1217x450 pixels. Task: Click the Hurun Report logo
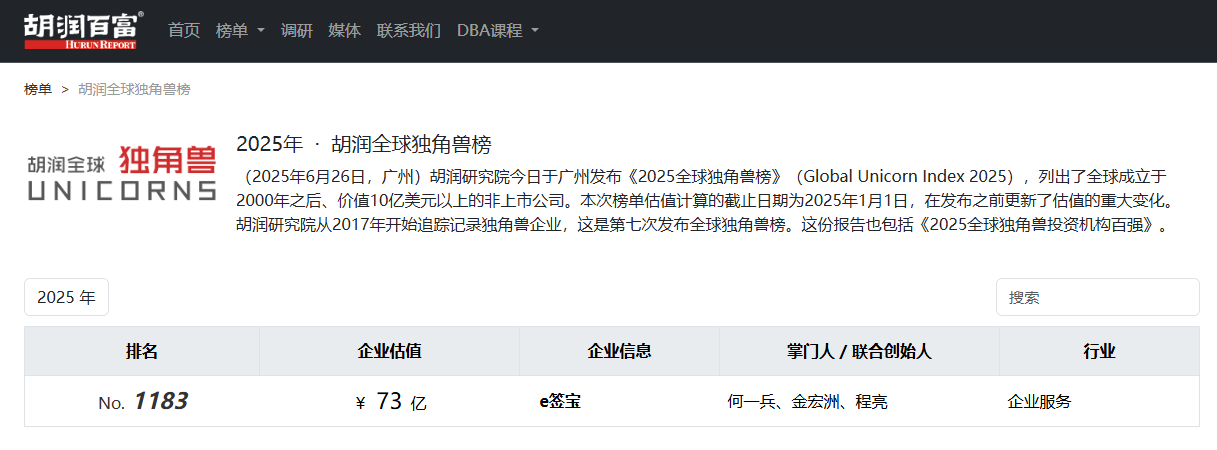[x=83, y=30]
